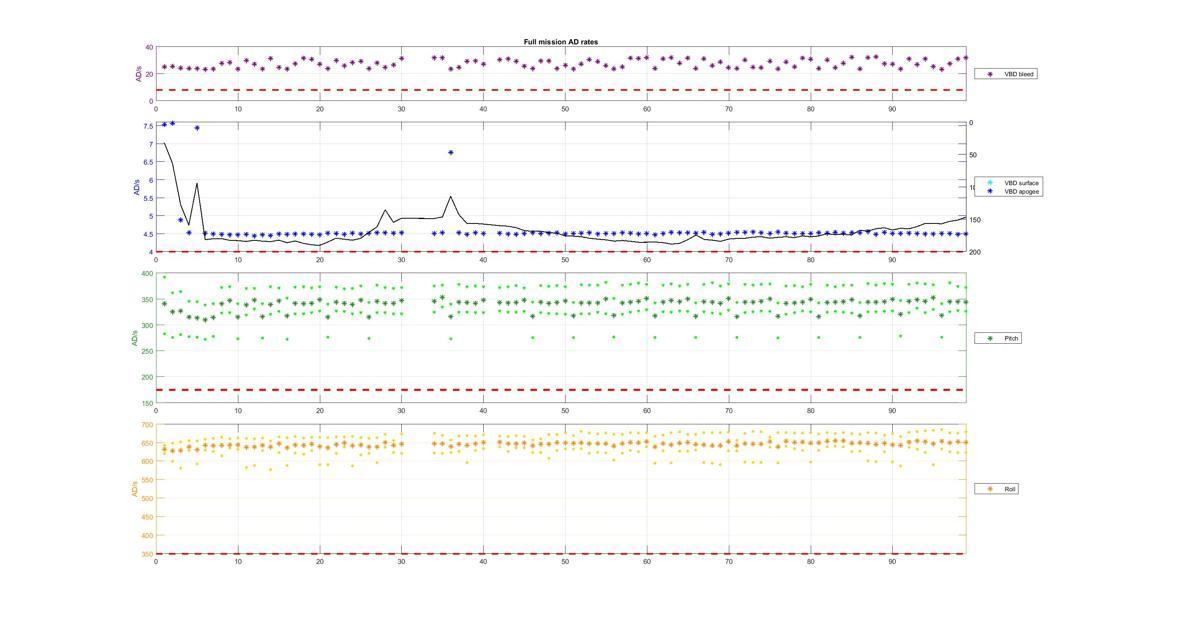
Task: Select the Roll legend entry
Action: pos(997,489)
